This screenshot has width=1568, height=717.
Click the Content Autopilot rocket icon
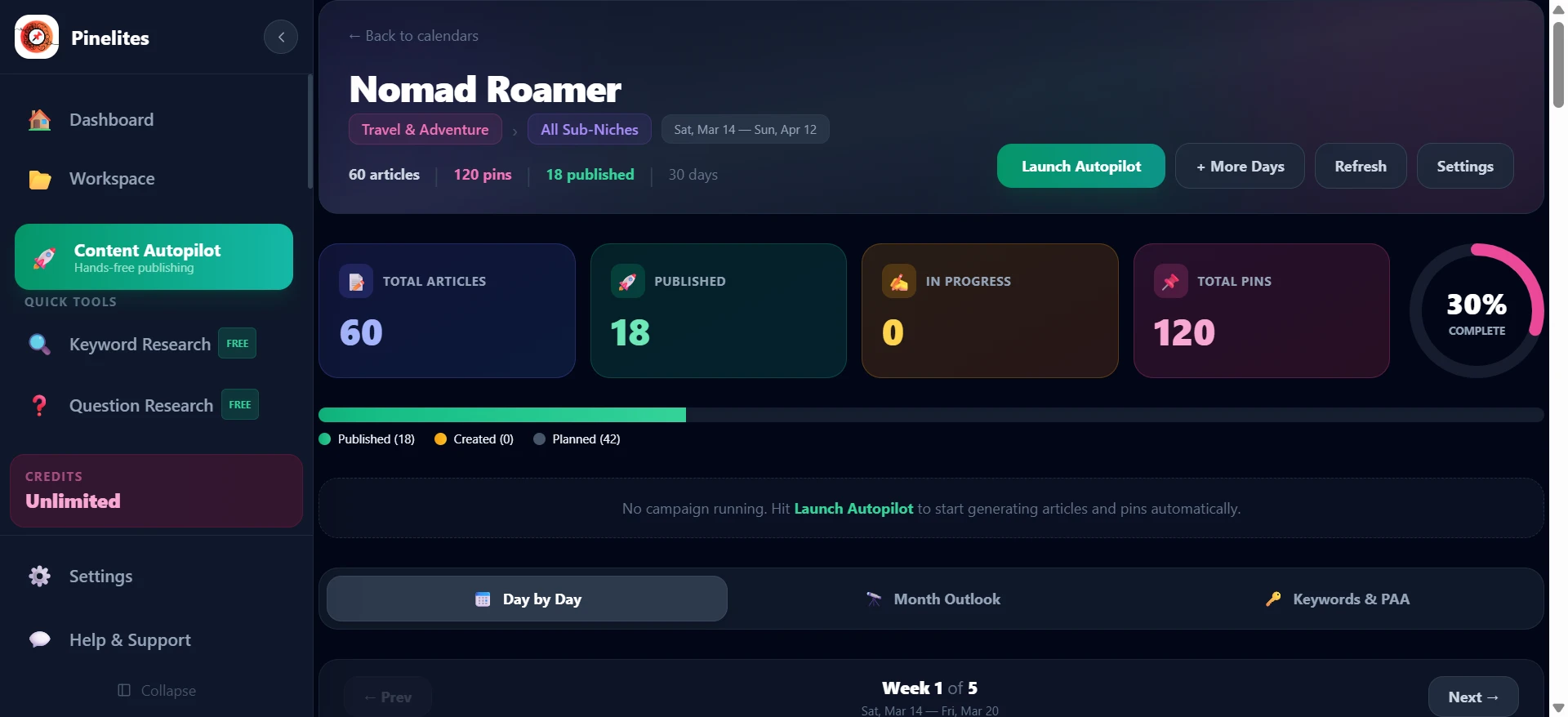click(x=45, y=258)
